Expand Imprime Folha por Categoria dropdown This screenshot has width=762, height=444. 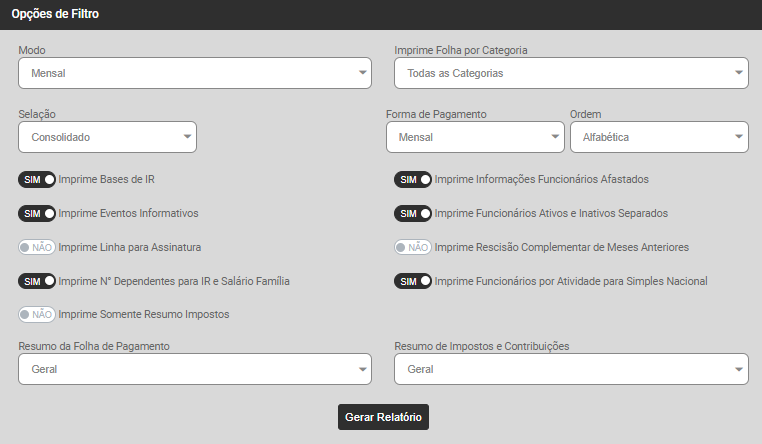click(x=571, y=73)
